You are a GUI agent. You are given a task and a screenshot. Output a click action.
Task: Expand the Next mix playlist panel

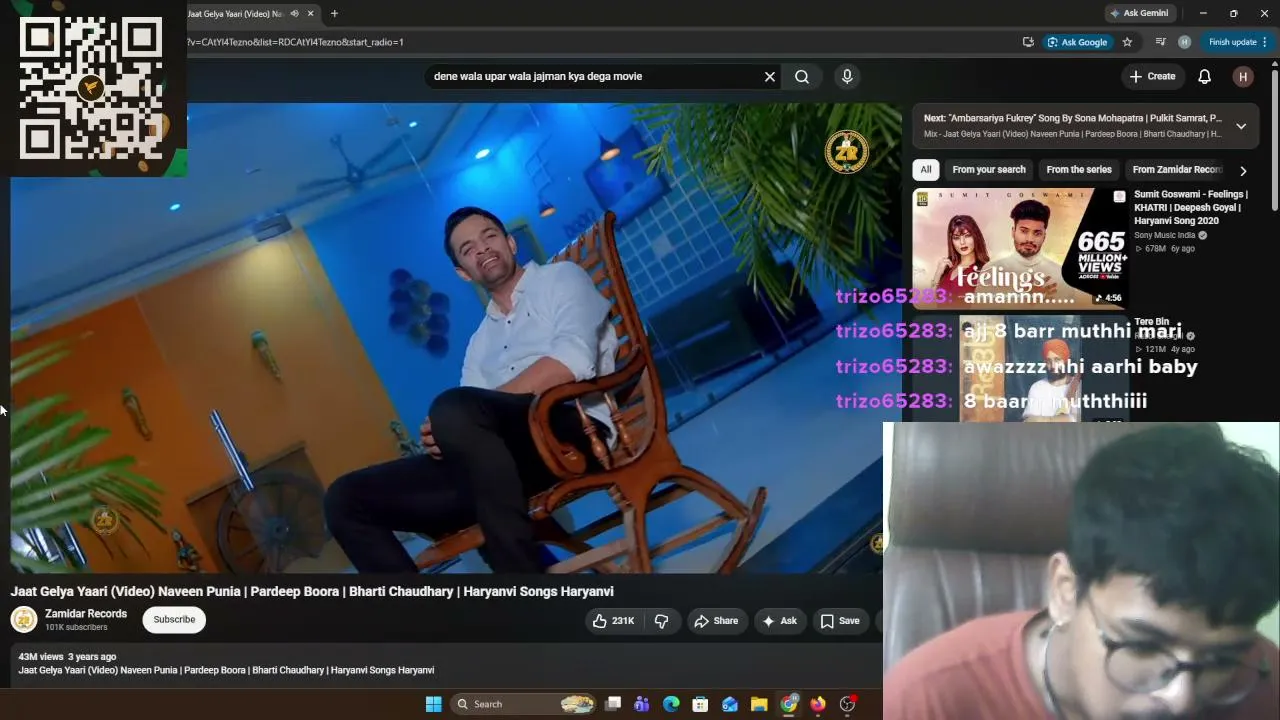(1241, 126)
